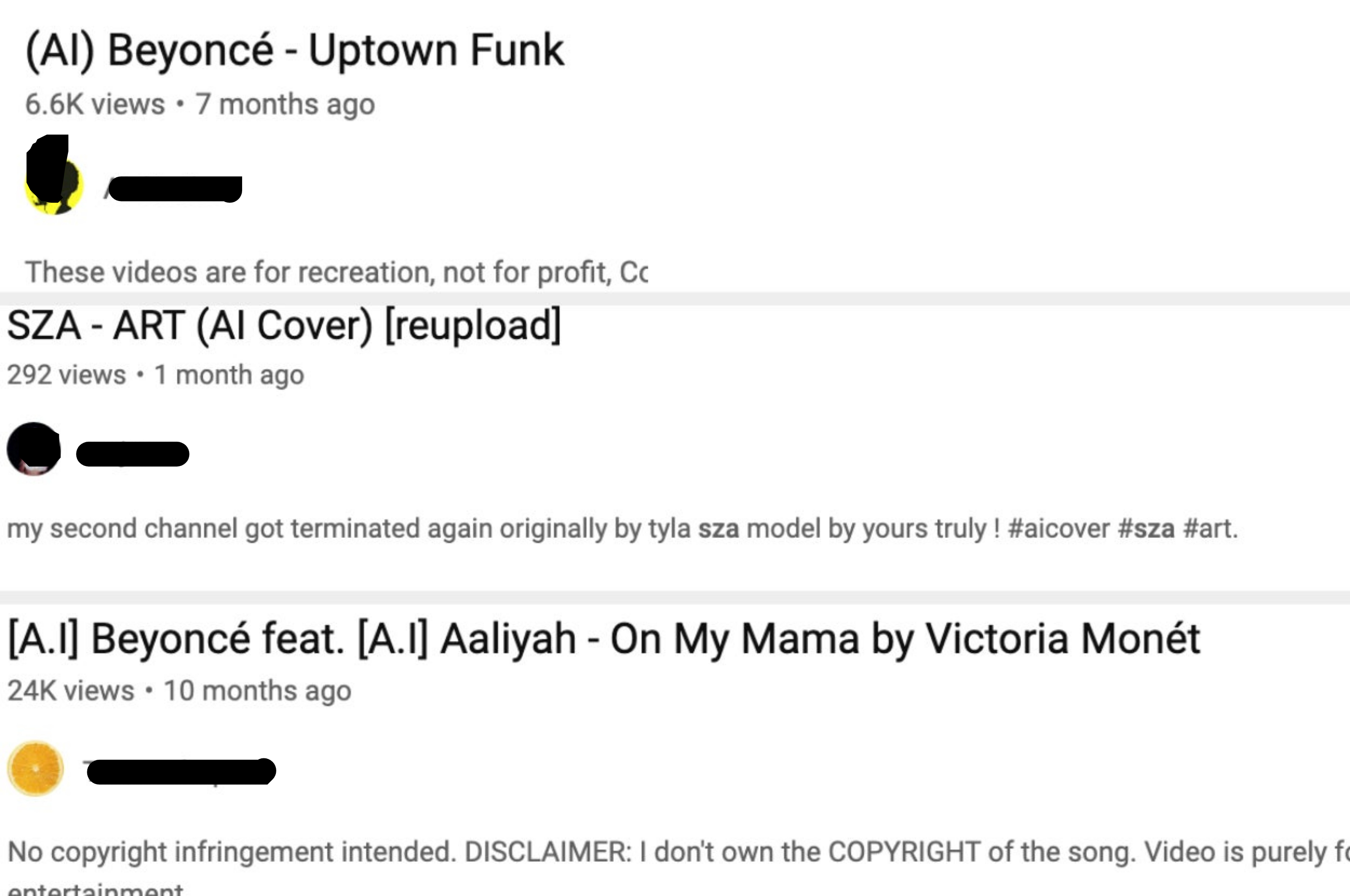Image resolution: width=1350 pixels, height=896 pixels.
Task: Open the dark channel avatar under SZA video
Action: [34, 449]
